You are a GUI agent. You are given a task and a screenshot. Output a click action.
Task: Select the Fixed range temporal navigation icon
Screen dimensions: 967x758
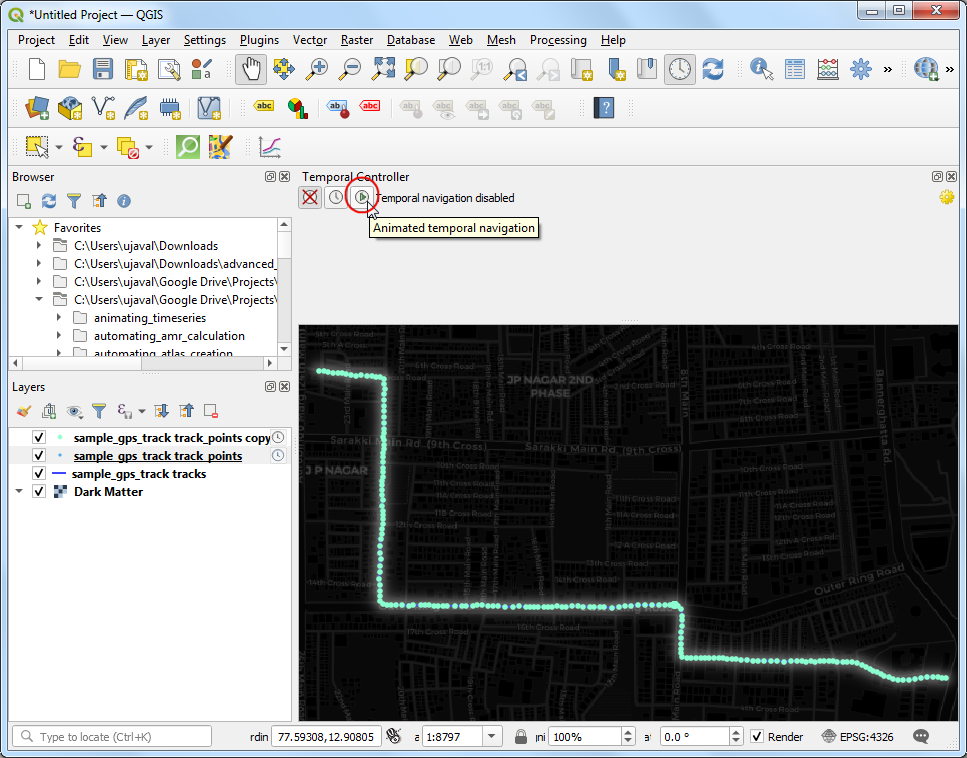point(335,198)
